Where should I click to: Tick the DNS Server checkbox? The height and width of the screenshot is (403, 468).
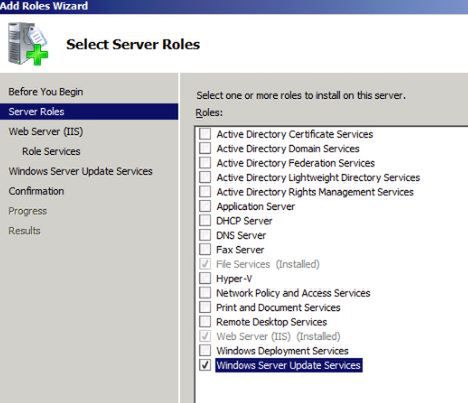(x=205, y=235)
